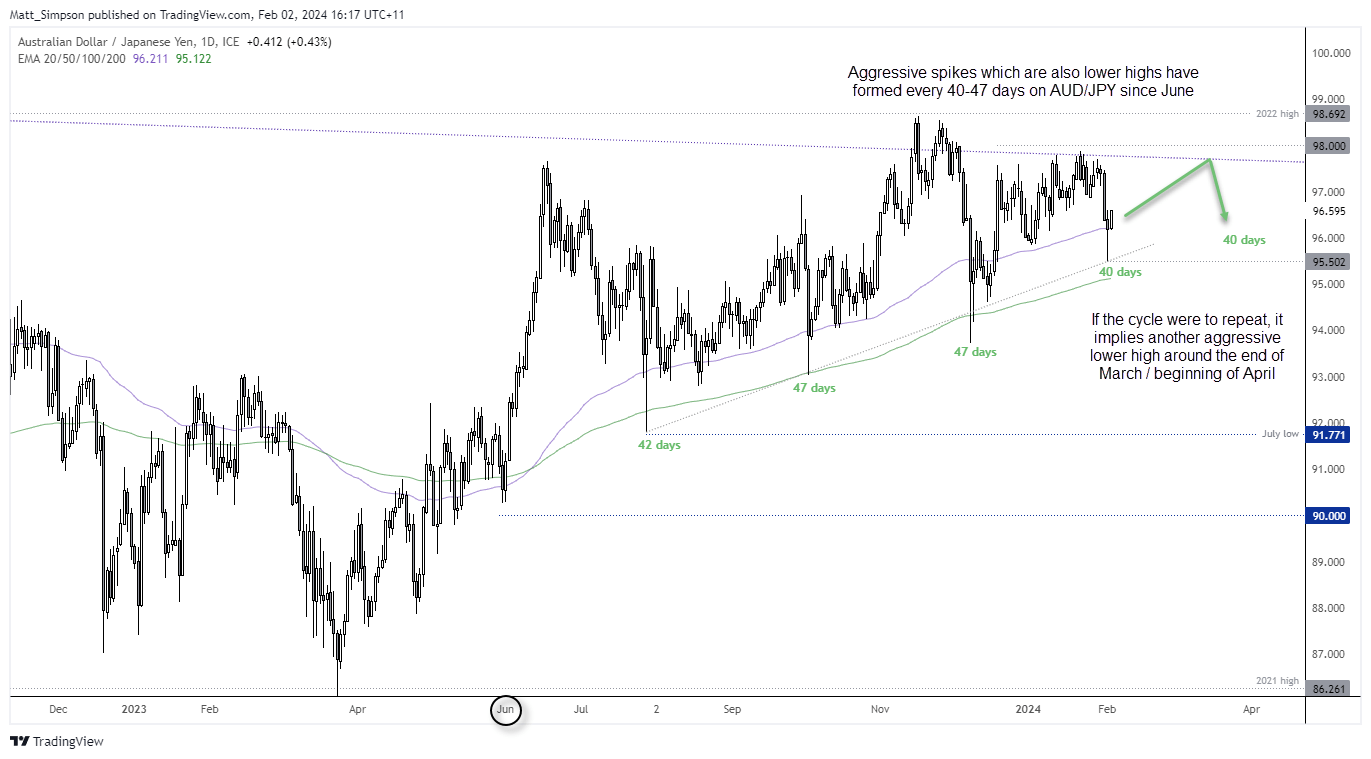Click the 40 days label under the February candle
Viewport: 1371px width, 759px height.
click(1120, 272)
